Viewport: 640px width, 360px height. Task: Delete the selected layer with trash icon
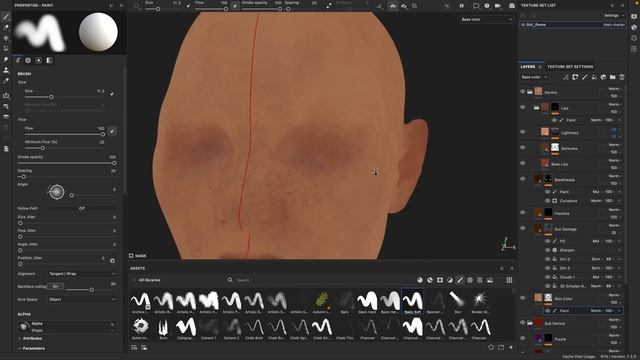[622, 77]
